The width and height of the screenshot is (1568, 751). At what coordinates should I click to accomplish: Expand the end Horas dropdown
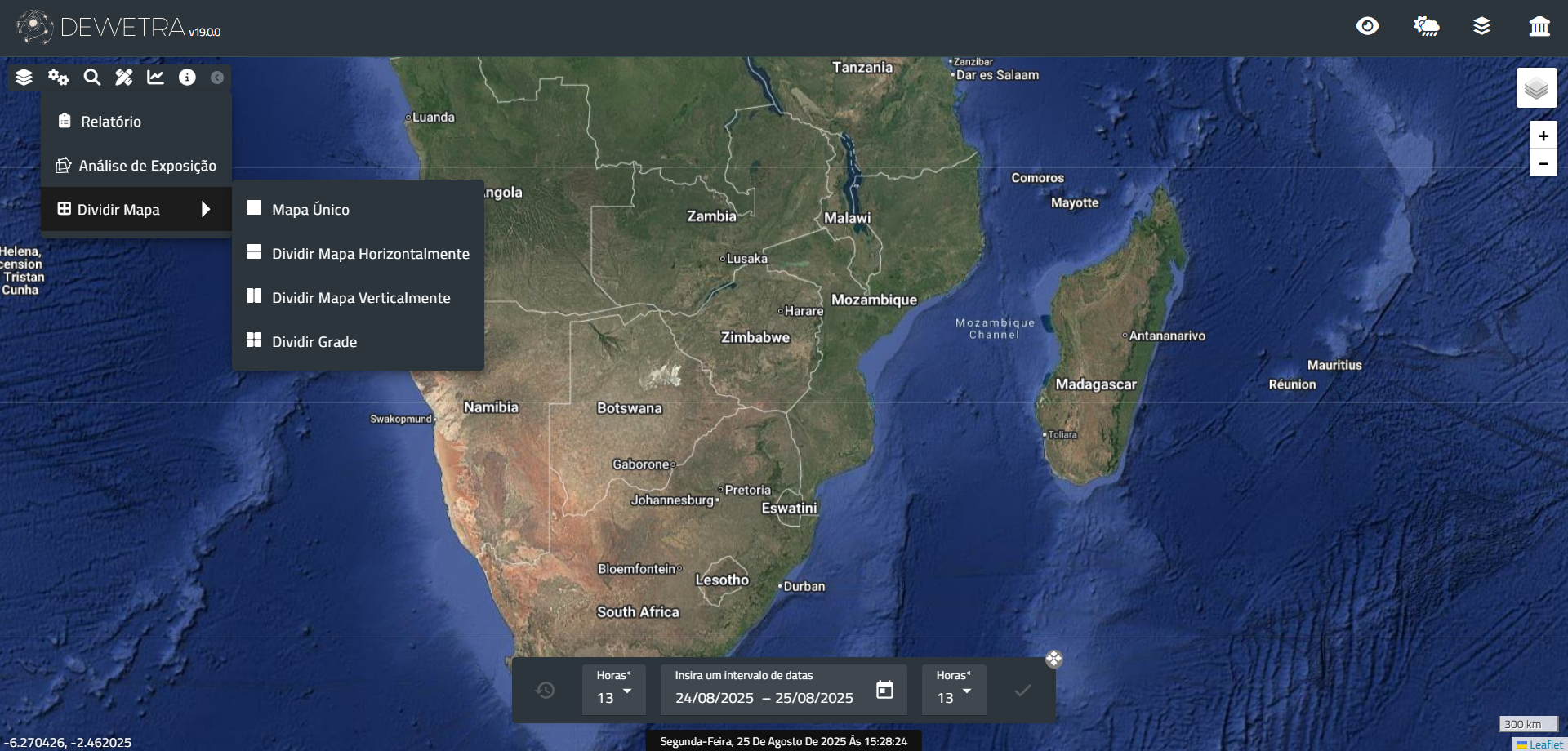click(954, 691)
